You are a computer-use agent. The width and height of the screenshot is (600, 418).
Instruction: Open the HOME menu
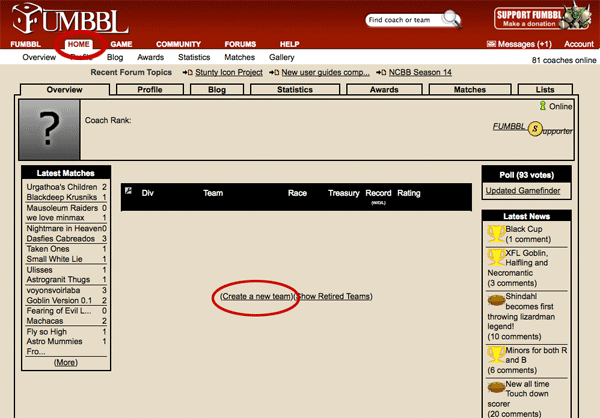(78, 44)
